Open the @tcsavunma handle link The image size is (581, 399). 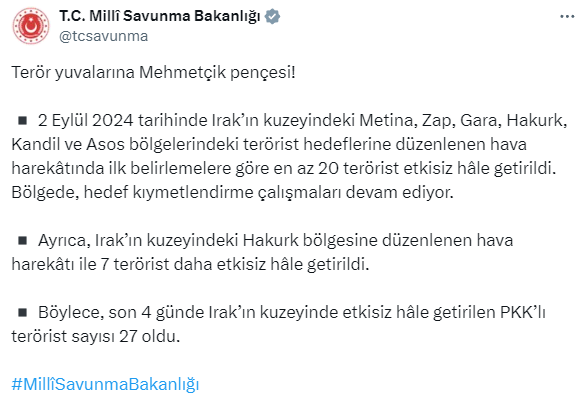click(x=103, y=36)
